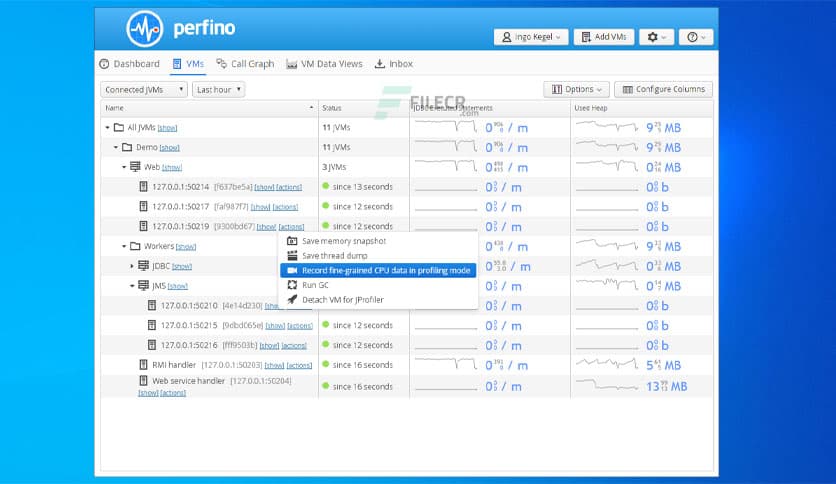The image size is (836, 484).
Task: Collapse the Demo folder node
Action: coord(116,147)
